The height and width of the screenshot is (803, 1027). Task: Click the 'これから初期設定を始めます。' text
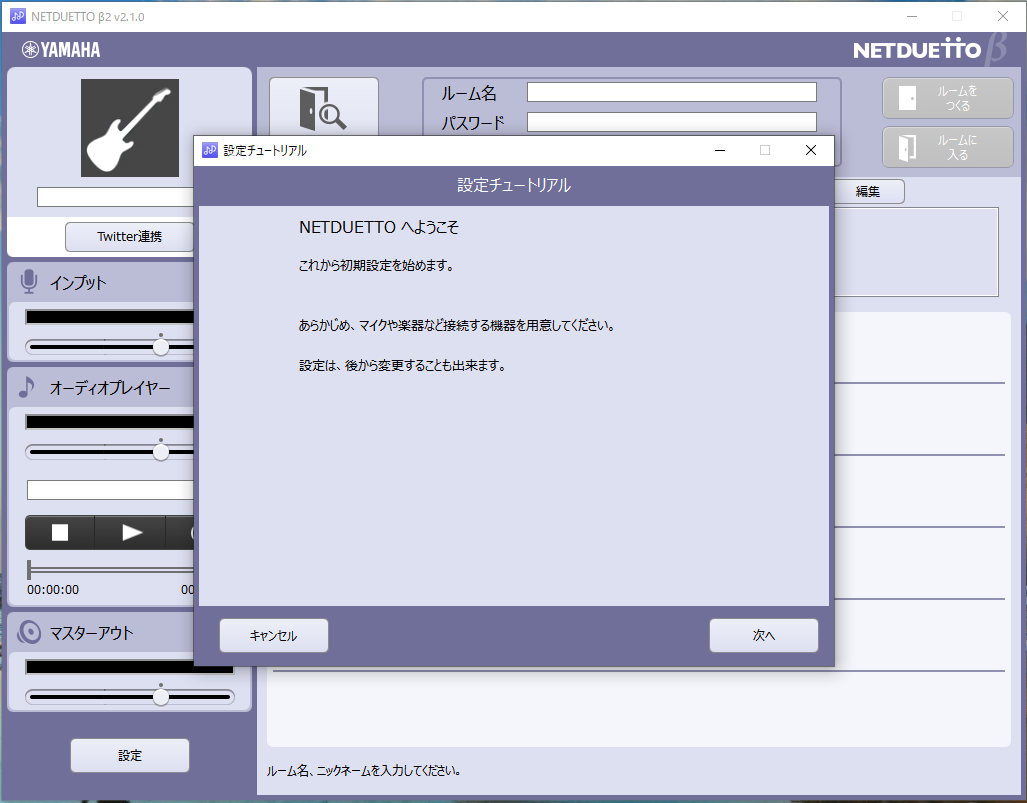377,265
